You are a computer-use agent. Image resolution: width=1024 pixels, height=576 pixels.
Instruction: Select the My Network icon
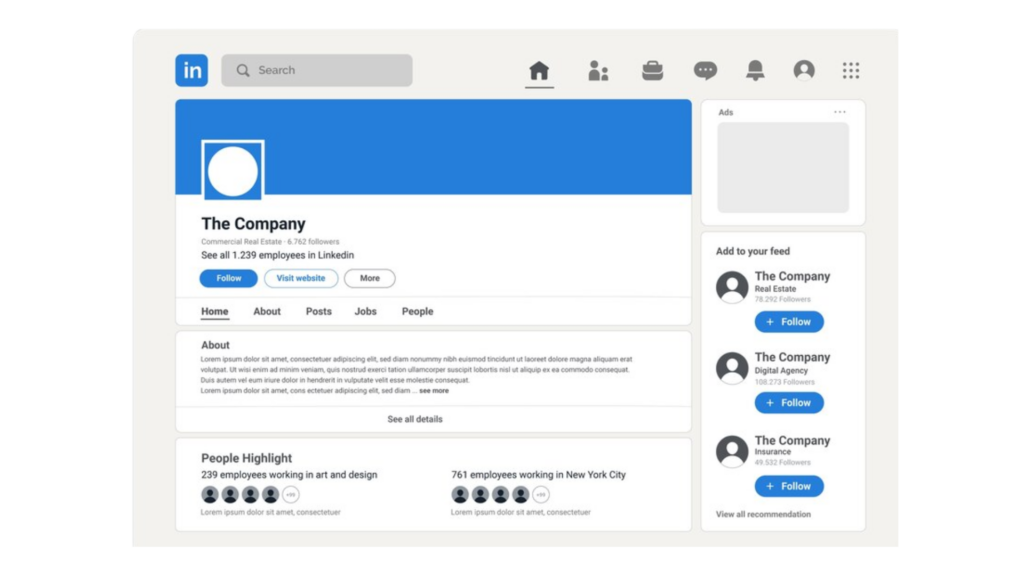598,69
